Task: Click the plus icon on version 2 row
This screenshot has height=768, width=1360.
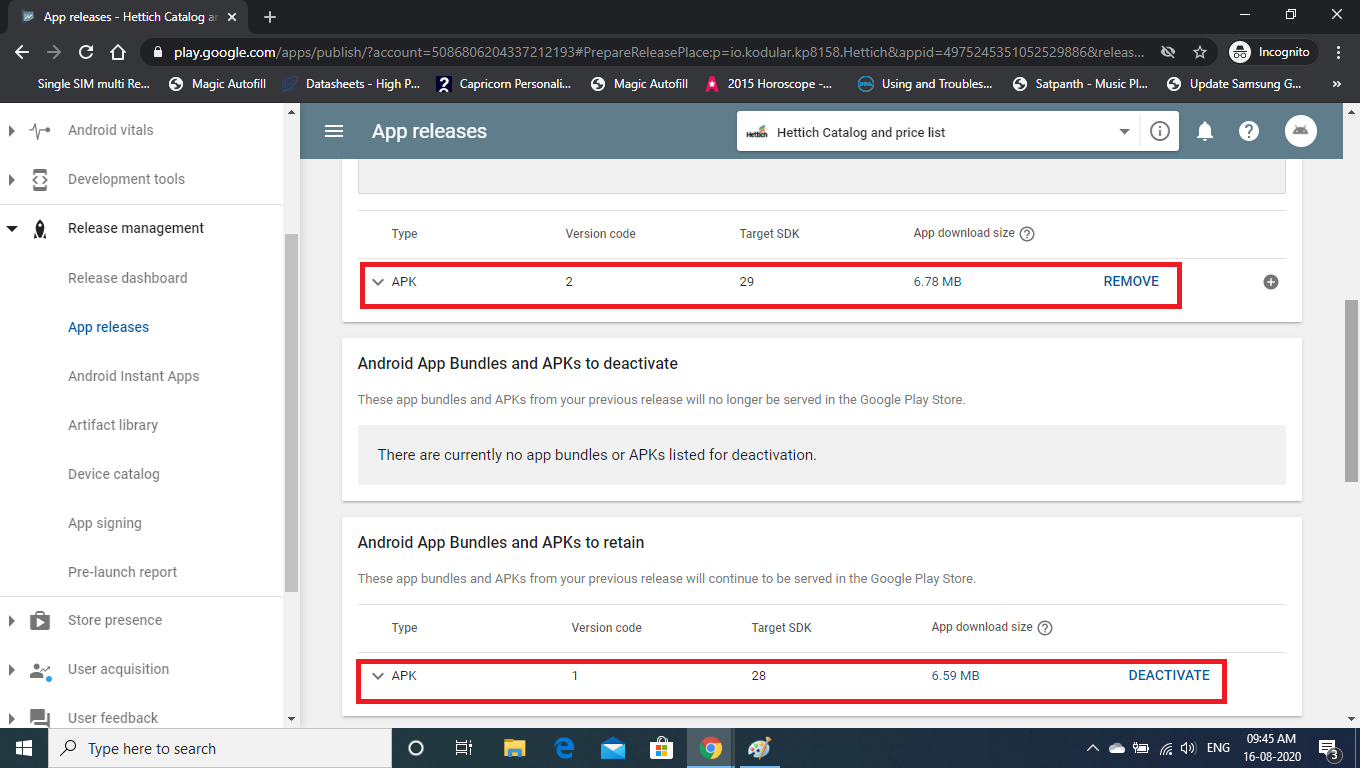Action: click(x=1271, y=282)
